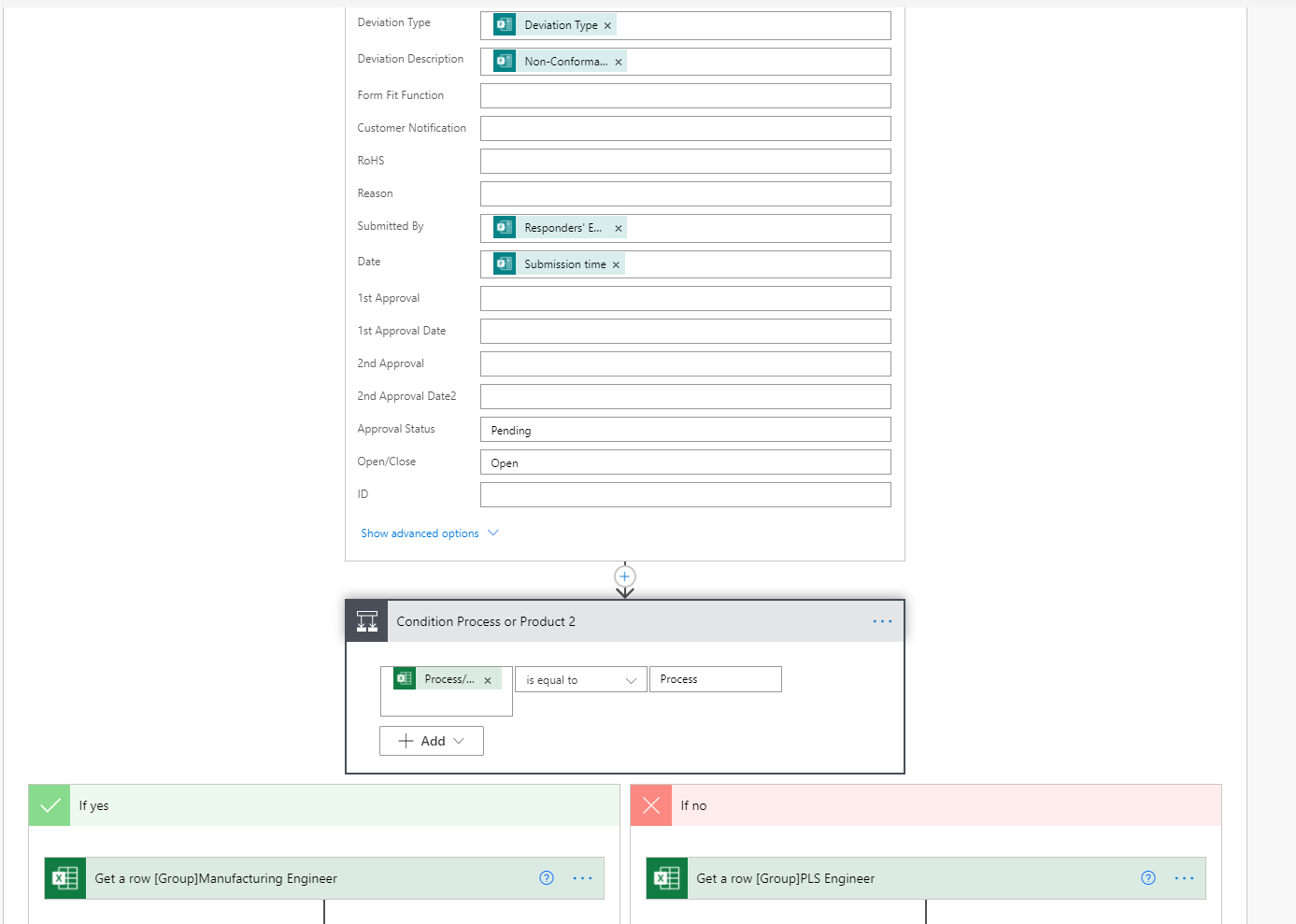The image size is (1296, 924).
Task: Remove the Submission time token
Action: 616,265
